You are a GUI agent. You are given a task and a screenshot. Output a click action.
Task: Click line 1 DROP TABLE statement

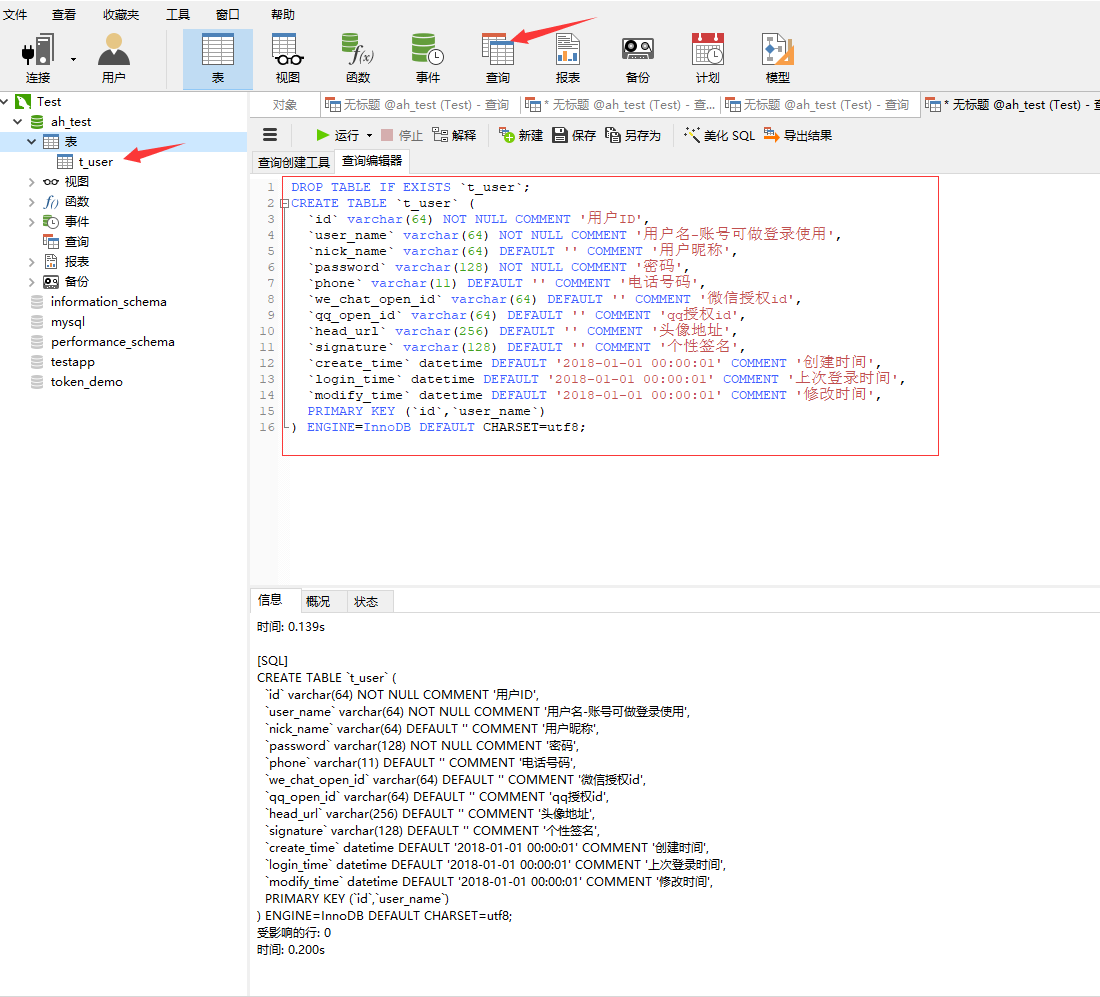410,187
